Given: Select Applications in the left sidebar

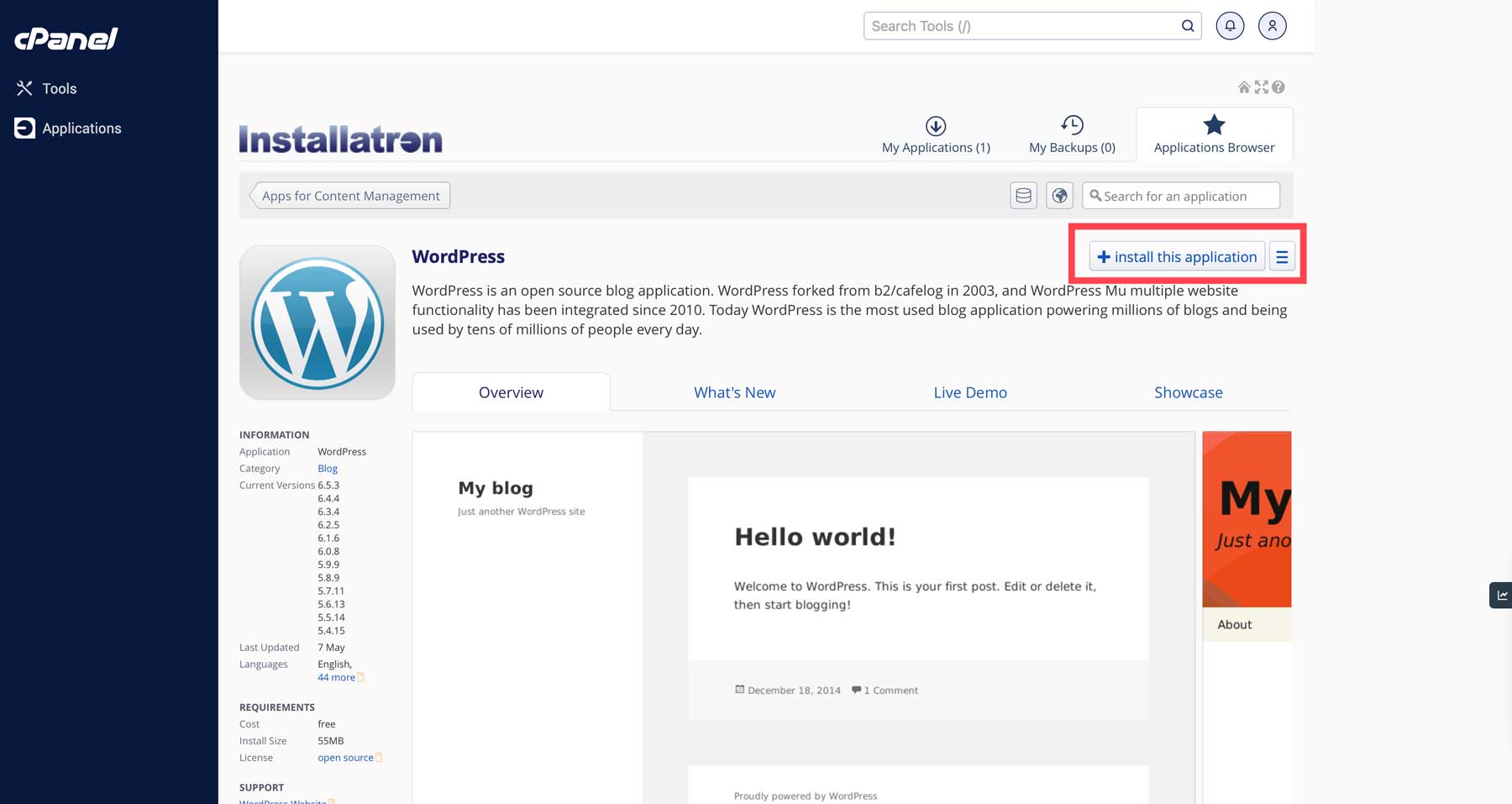Looking at the screenshot, I should [x=81, y=128].
